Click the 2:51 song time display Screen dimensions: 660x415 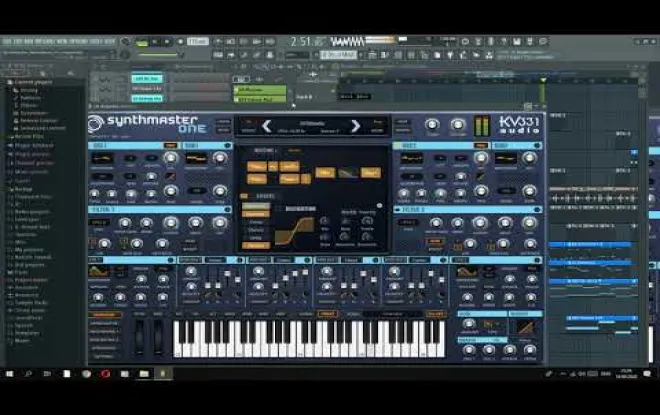[308, 42]
